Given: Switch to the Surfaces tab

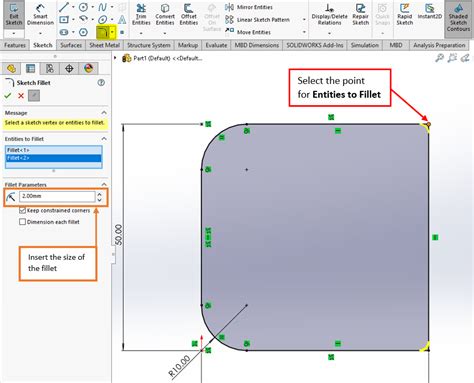Looking at the screenshot, I should [x=71, y=45].
